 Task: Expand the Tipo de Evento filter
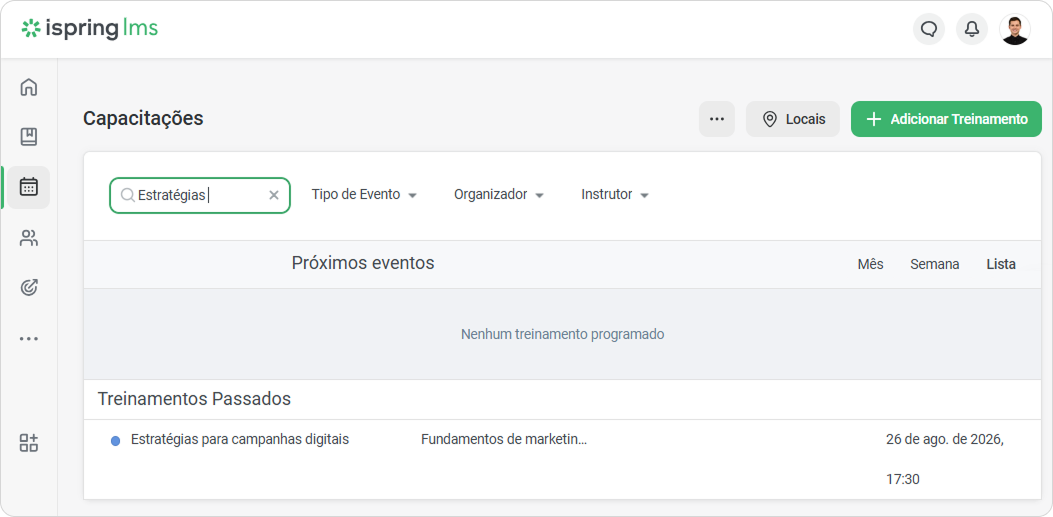point(364,195)
